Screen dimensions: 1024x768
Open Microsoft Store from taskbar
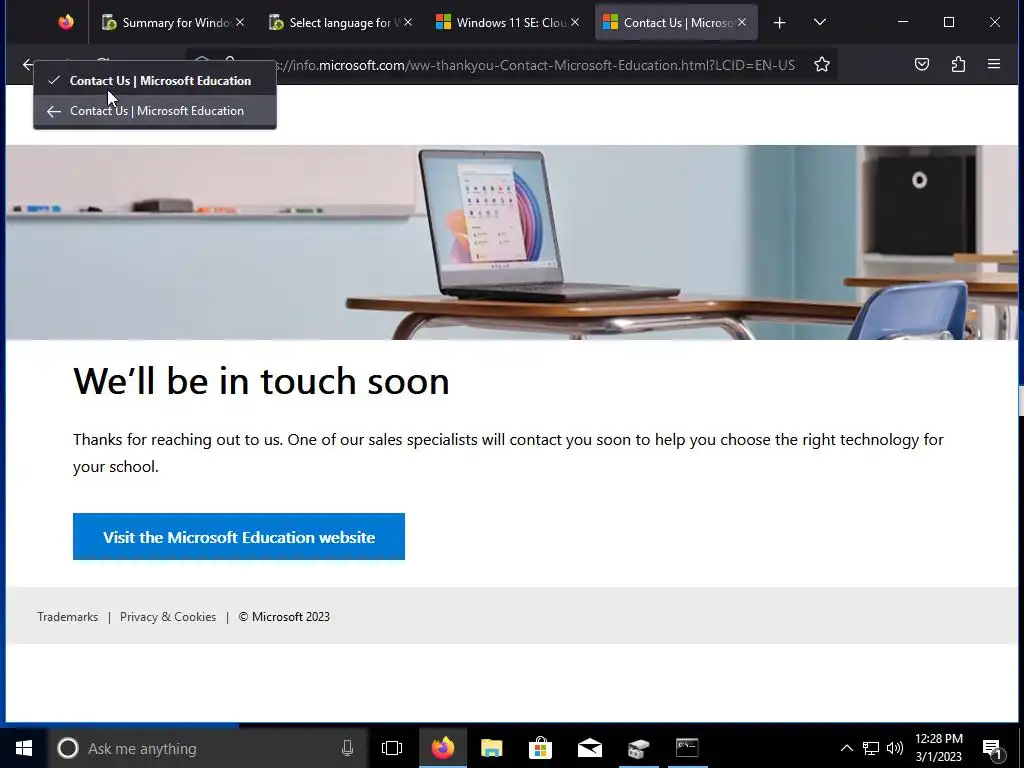tap(540, 748)
